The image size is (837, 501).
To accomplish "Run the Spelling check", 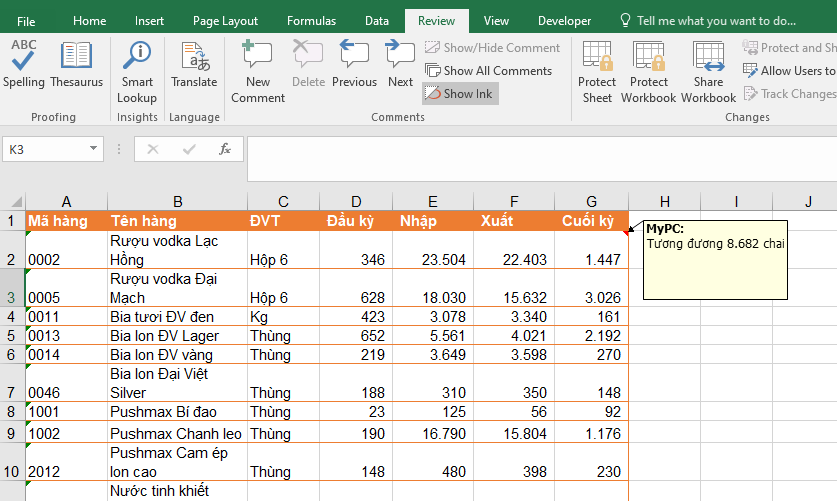I will tap(23, 66).
